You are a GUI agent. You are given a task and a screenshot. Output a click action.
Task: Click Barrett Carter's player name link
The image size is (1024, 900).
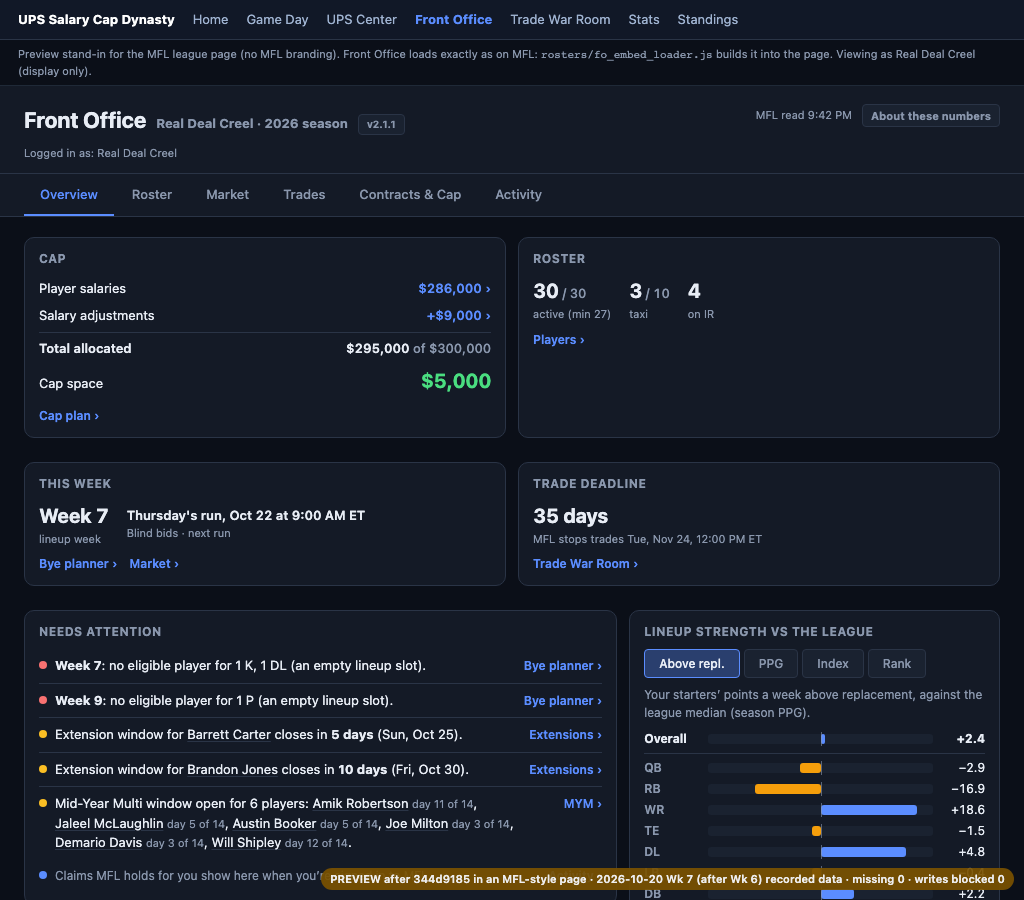pos(229,735)
